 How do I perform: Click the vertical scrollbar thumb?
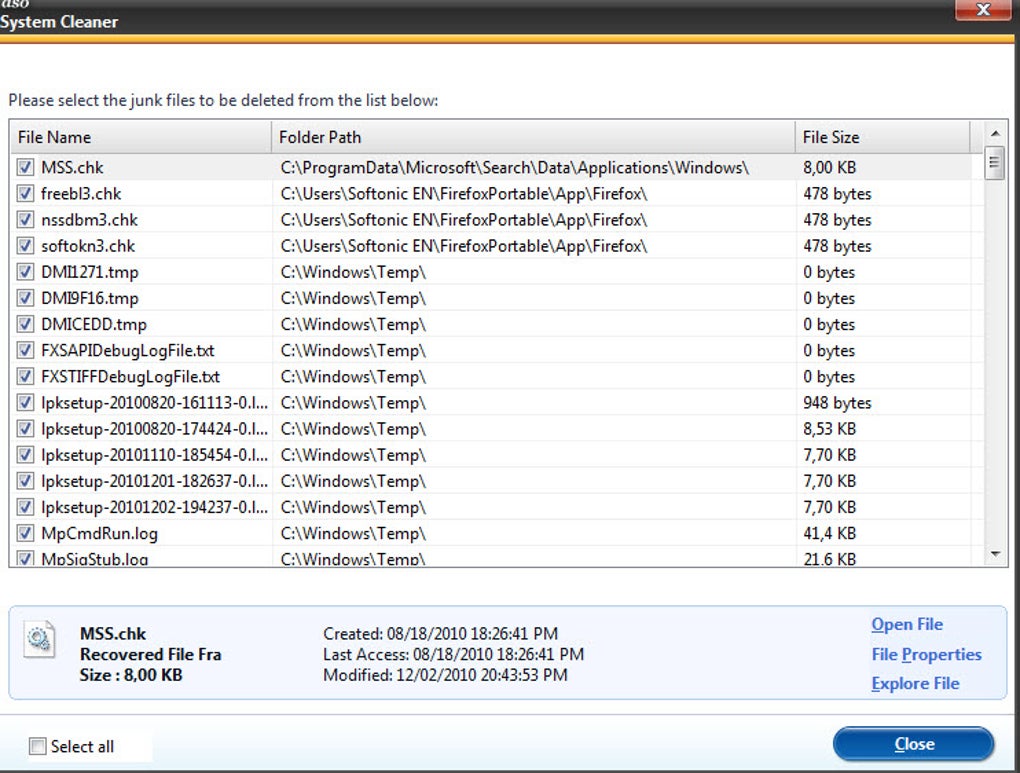coord(995,163)
